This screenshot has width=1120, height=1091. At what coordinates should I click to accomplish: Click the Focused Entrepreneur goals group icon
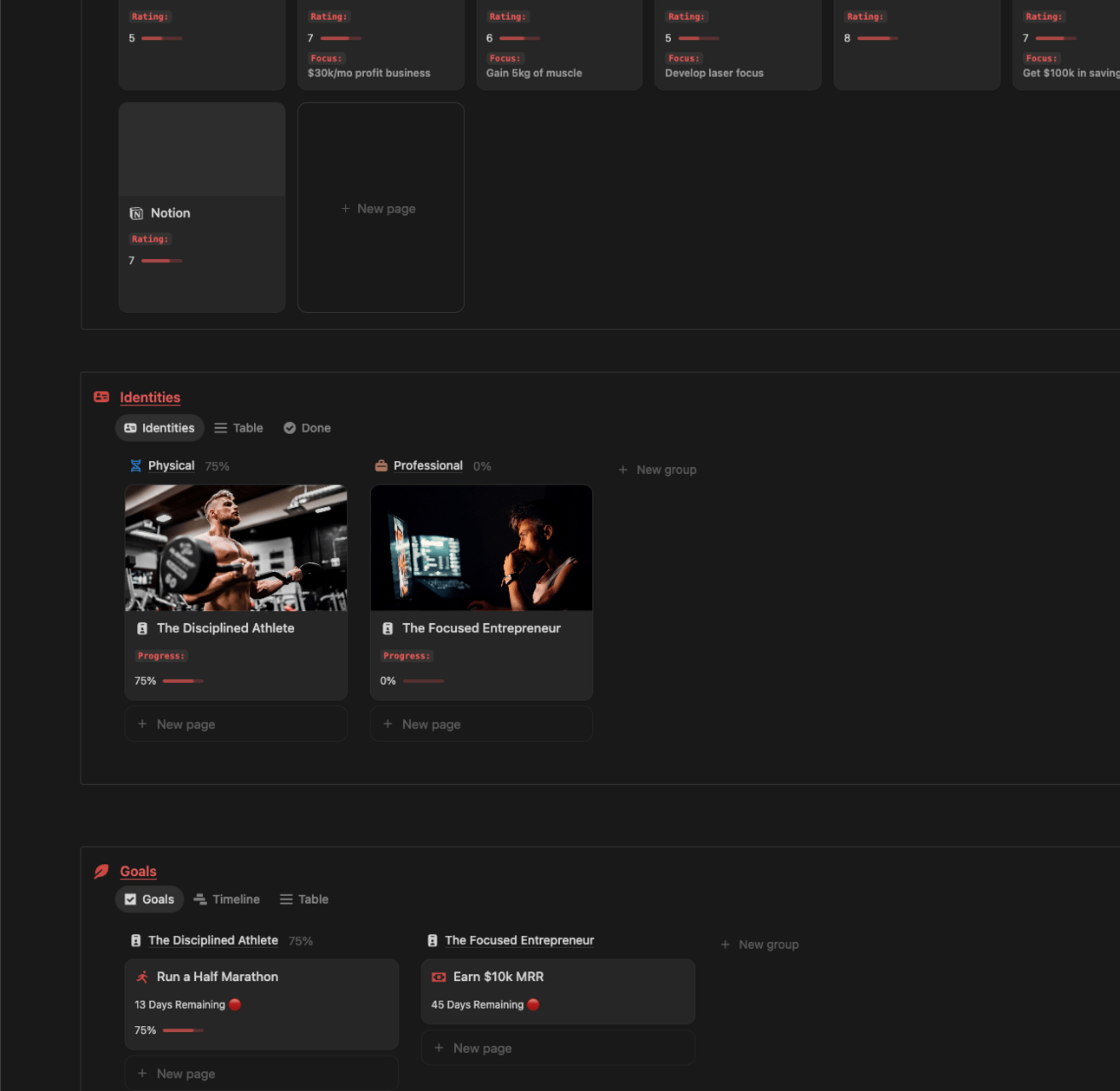click(432, 940)
